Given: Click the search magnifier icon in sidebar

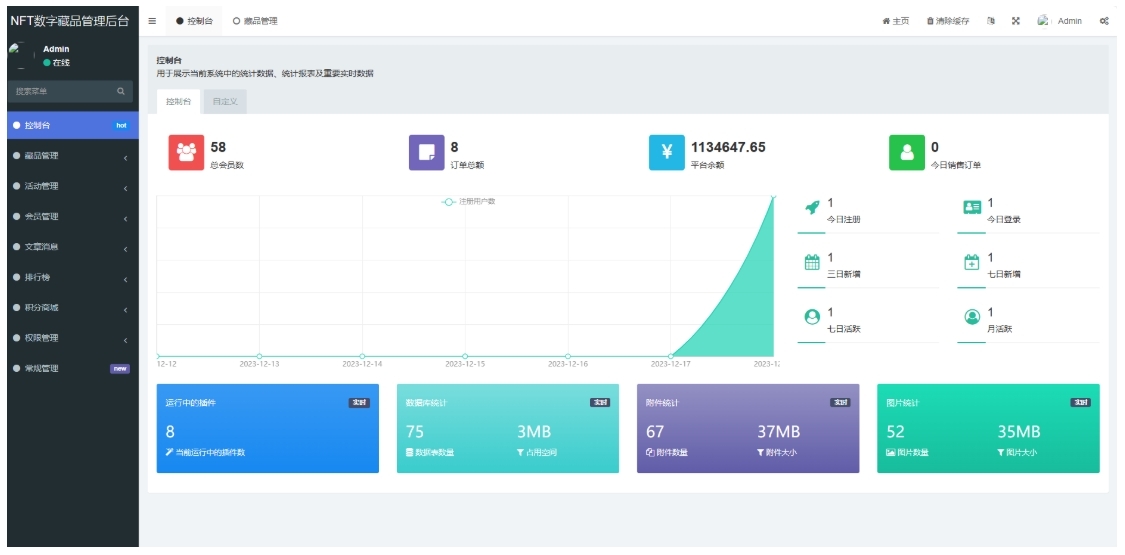Looking at the screenshot, I should (x=121, y=92).
